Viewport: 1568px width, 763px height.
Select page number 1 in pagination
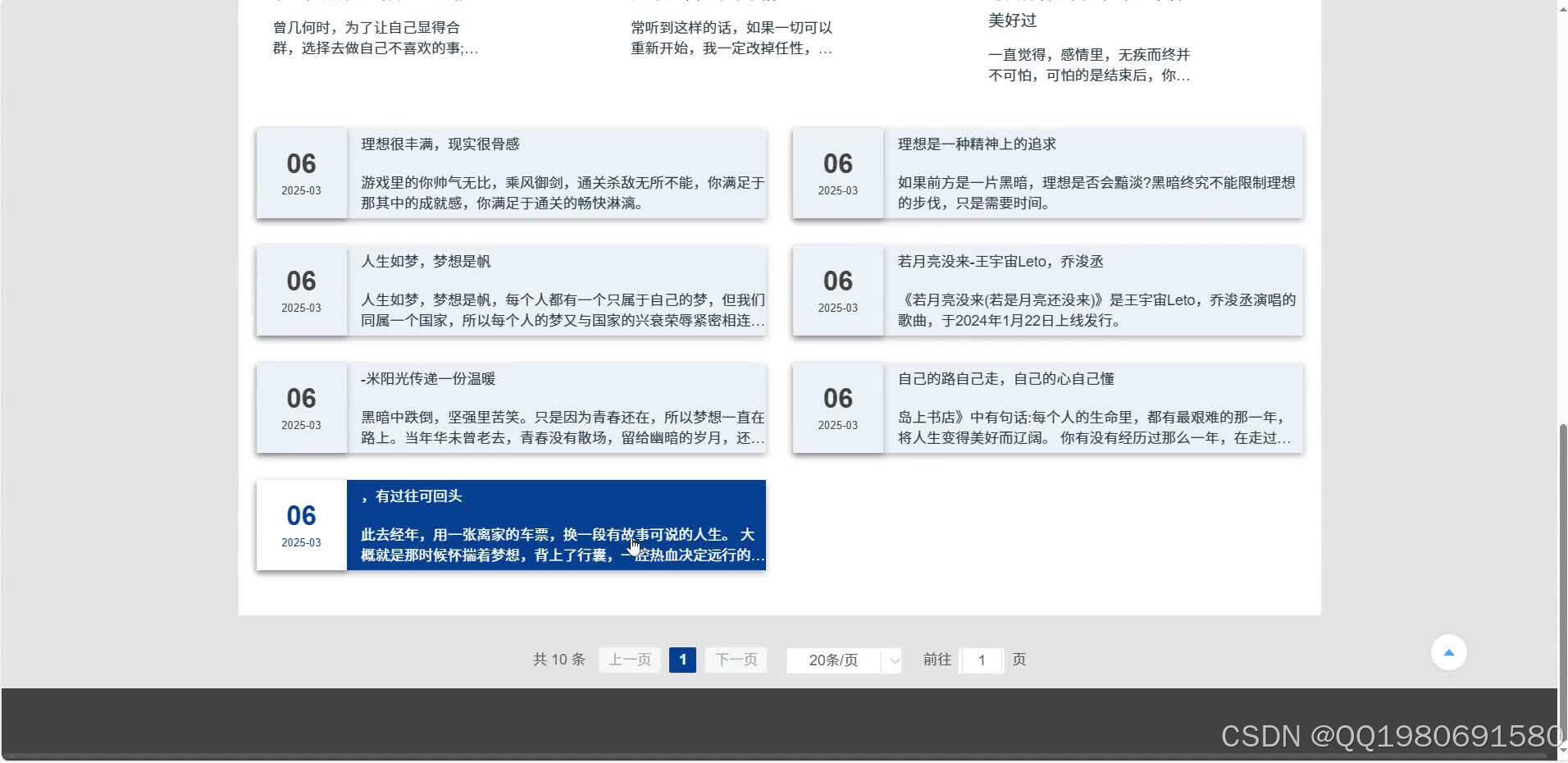(x=682, y=660)
